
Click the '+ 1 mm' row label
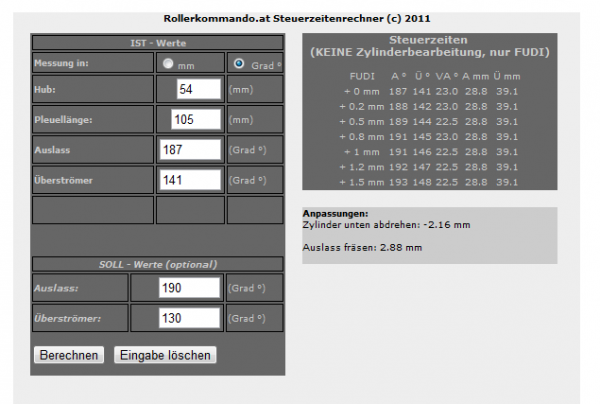(x=362, y=152)
